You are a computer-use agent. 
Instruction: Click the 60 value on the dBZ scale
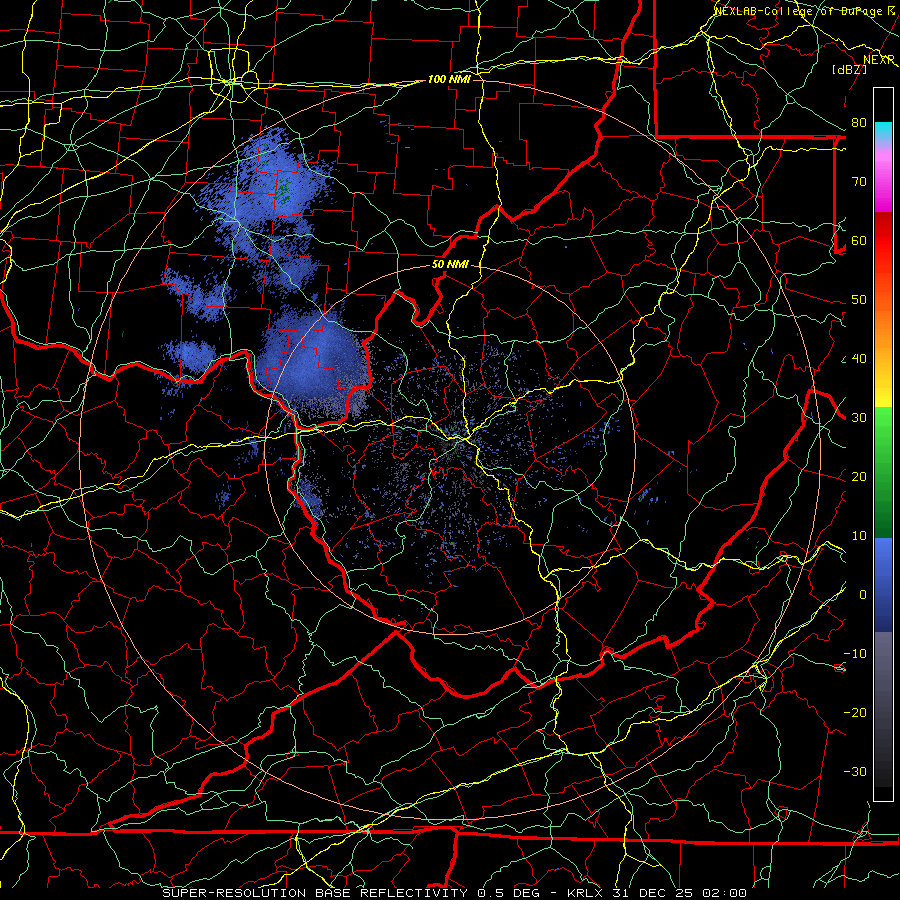pyautogui.click(x=859, y=240)
